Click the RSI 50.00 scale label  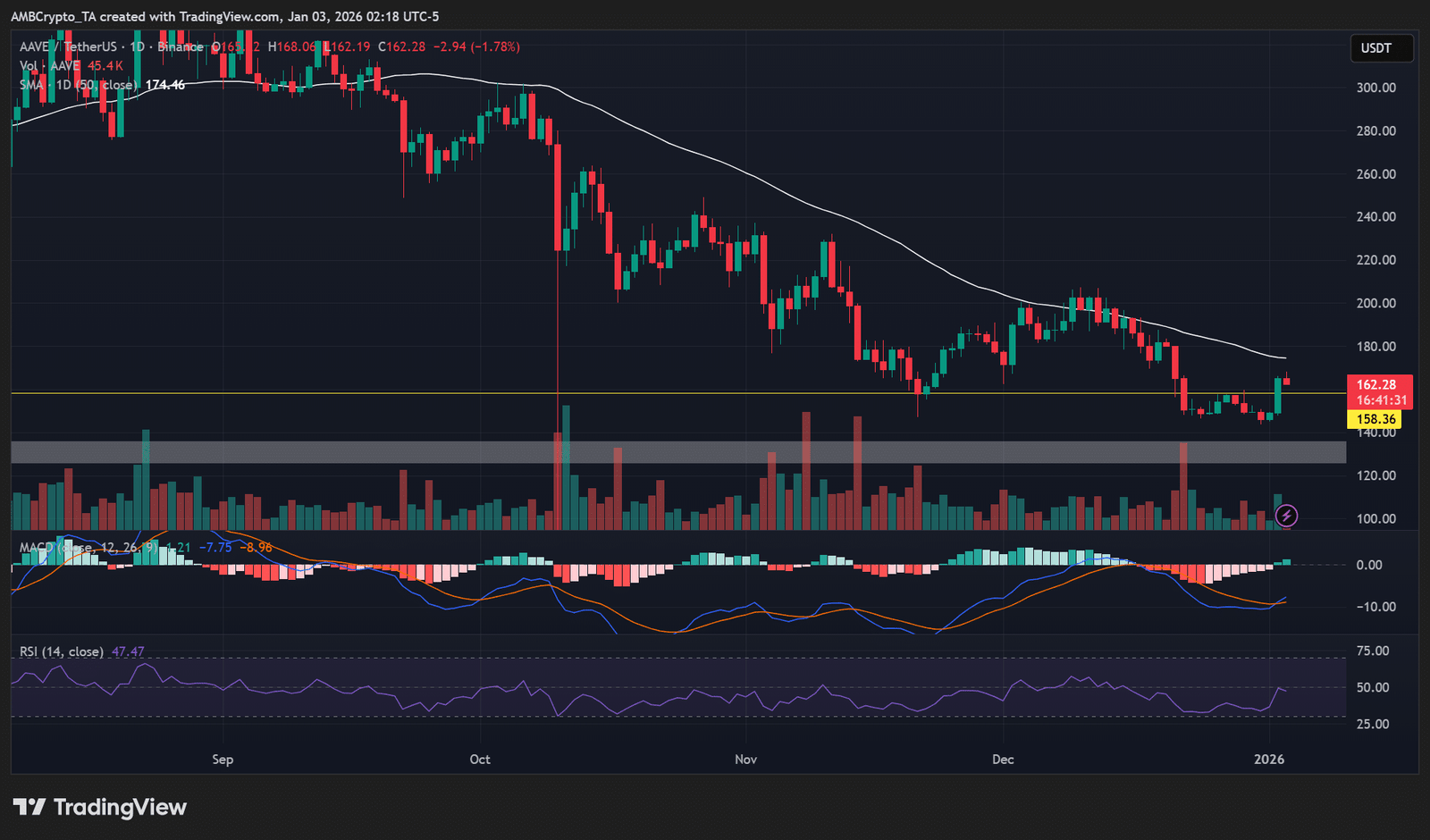click(x=1373, y=687)
